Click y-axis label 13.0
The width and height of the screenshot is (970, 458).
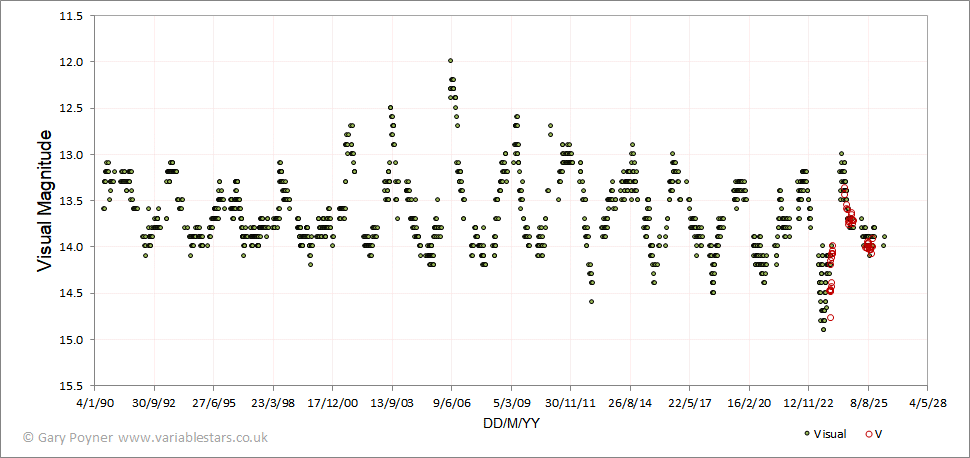point(71,155)
